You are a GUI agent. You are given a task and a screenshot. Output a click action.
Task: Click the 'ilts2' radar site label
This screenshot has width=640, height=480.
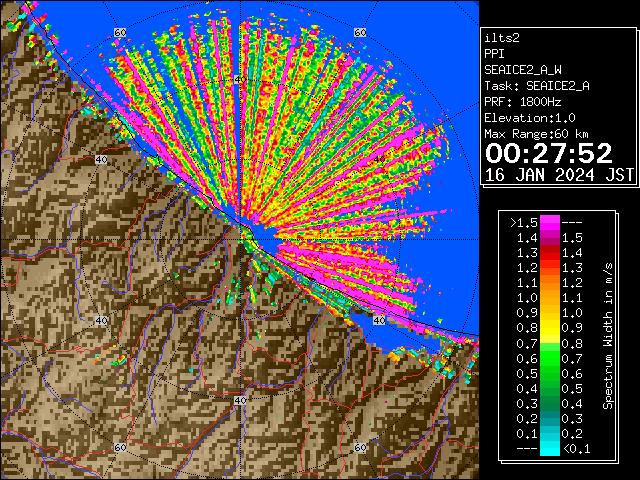[x=502, y=38]
